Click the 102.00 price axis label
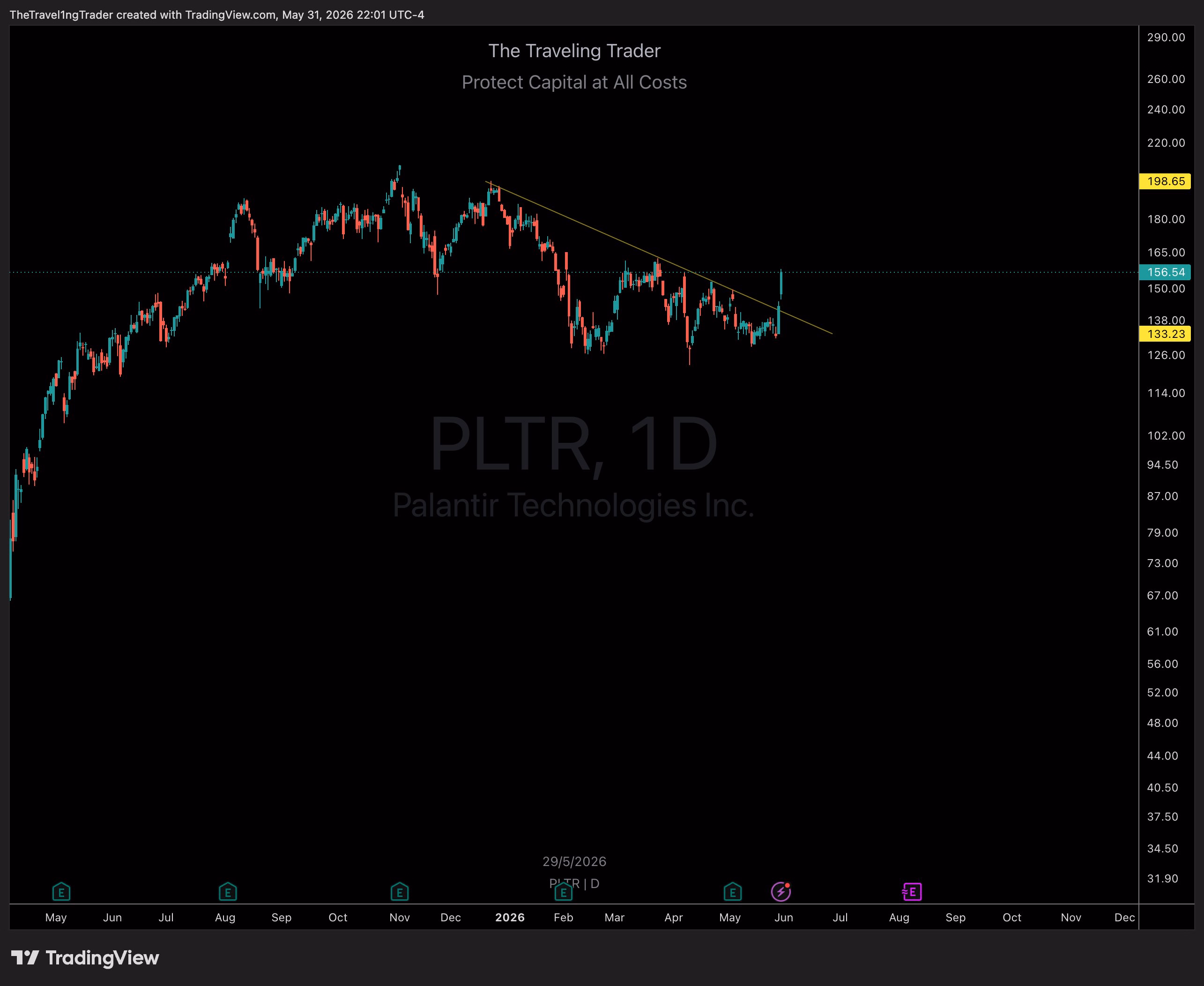The image size is (1204, 986). 1166,436
